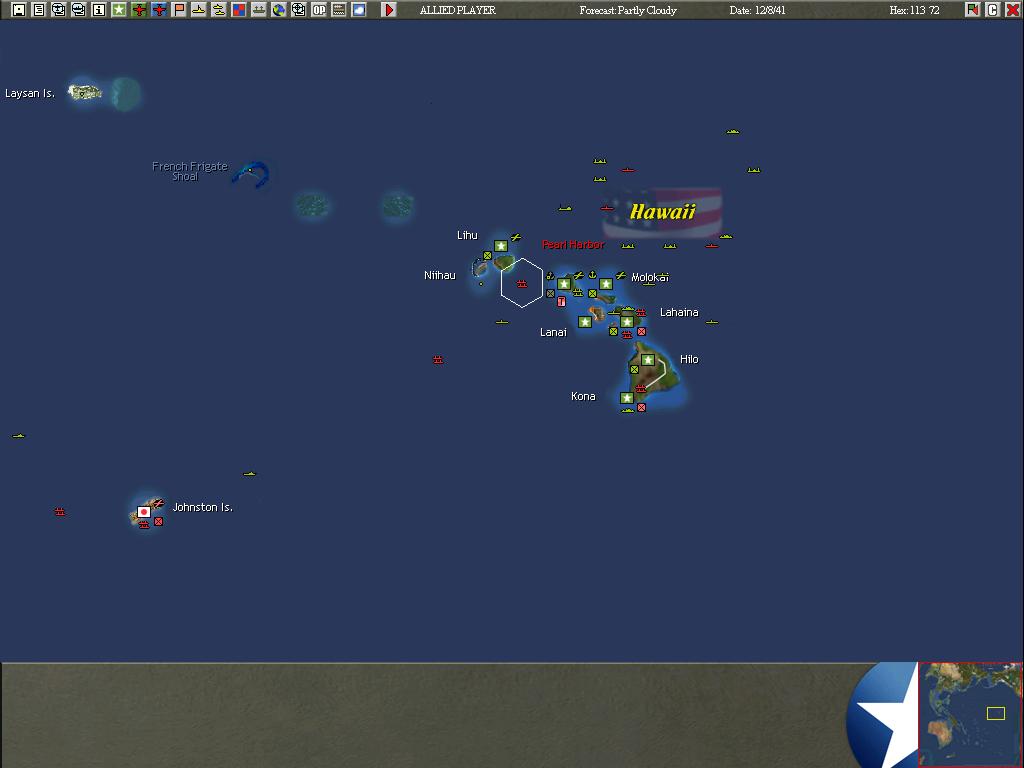Image resolution: width=1024 pixels, height=768 pixels.
Task: Select the information 'i' icon
Action: (x=98, y=9)
